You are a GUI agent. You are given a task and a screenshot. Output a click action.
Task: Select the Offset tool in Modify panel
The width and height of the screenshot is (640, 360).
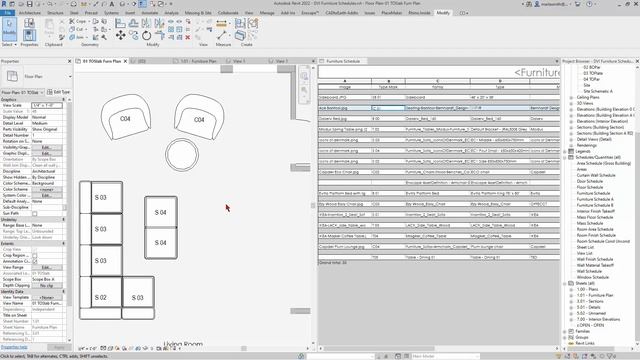(x=133, y=24)
